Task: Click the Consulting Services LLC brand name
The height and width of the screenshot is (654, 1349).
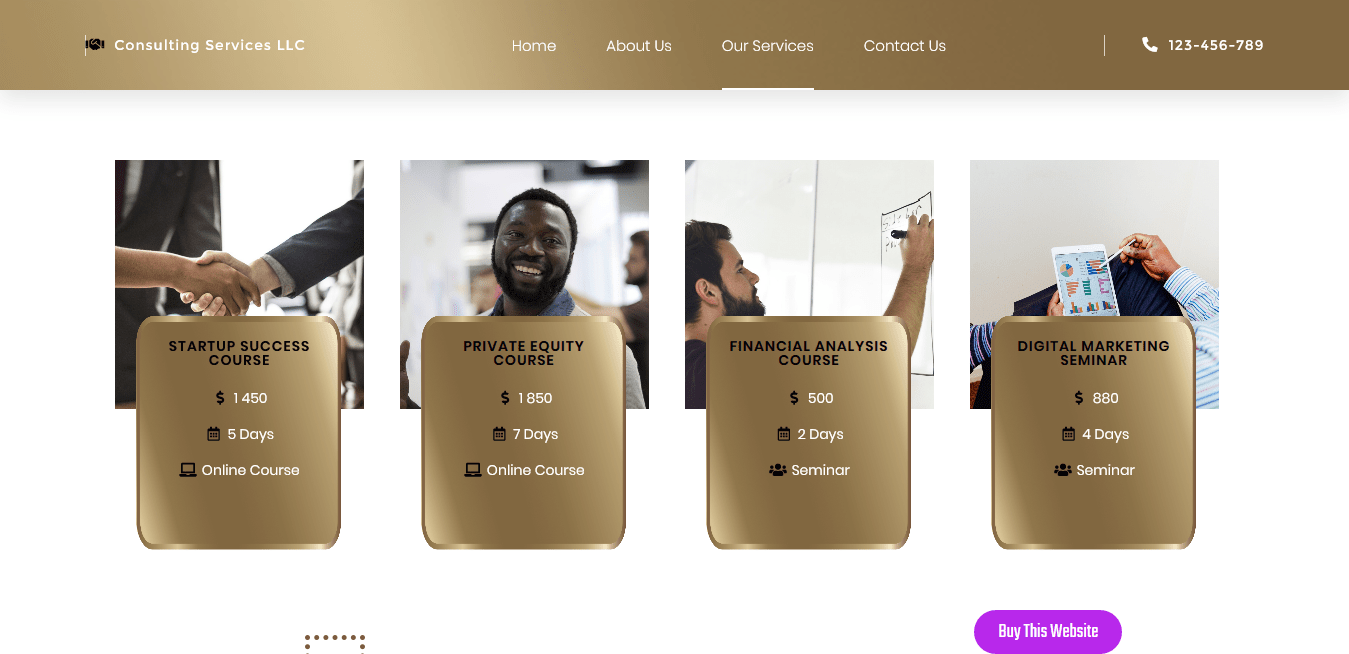Action: click(209, 45)
